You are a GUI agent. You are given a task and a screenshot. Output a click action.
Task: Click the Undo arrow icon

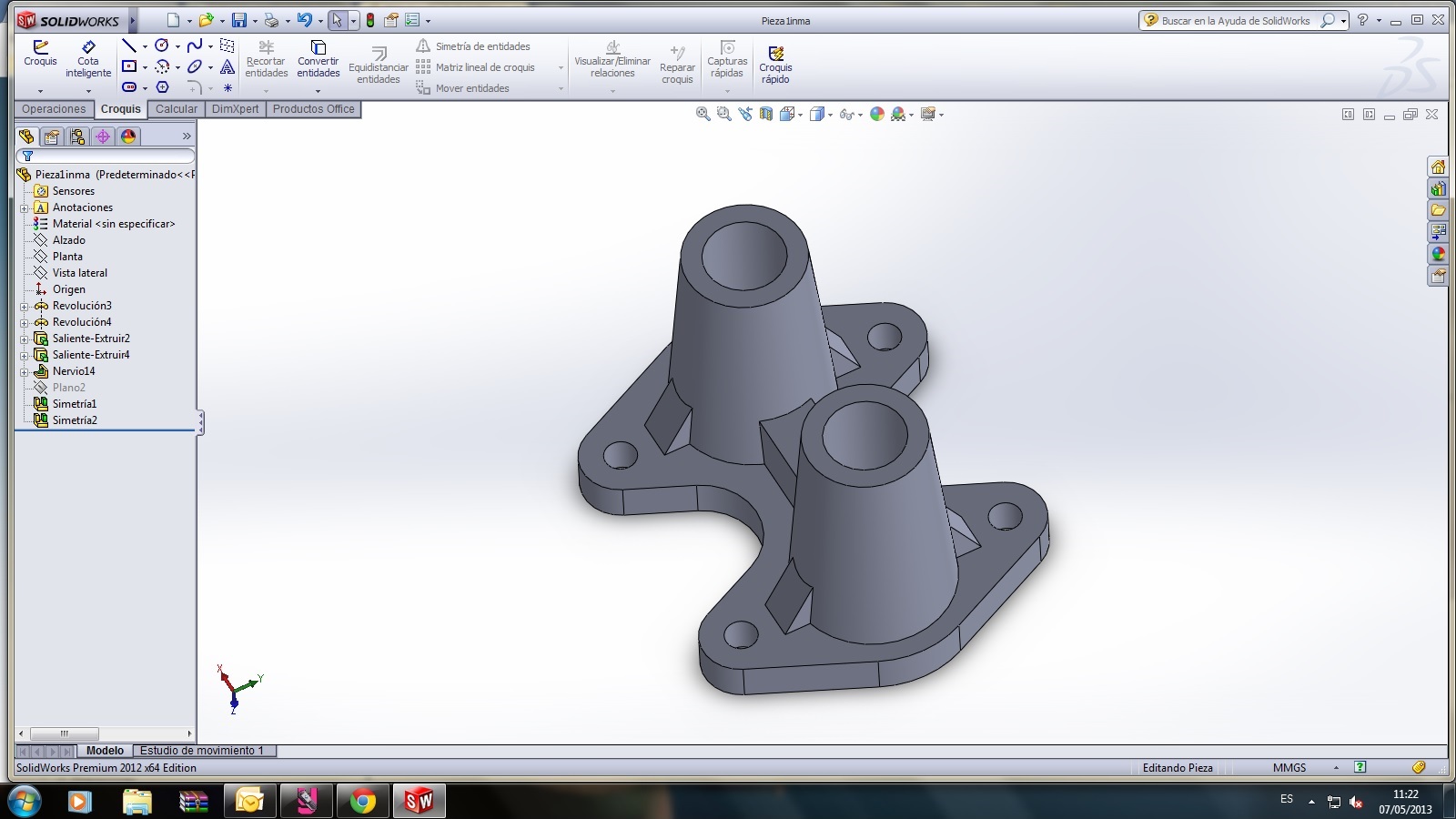[x=304, y=20]
